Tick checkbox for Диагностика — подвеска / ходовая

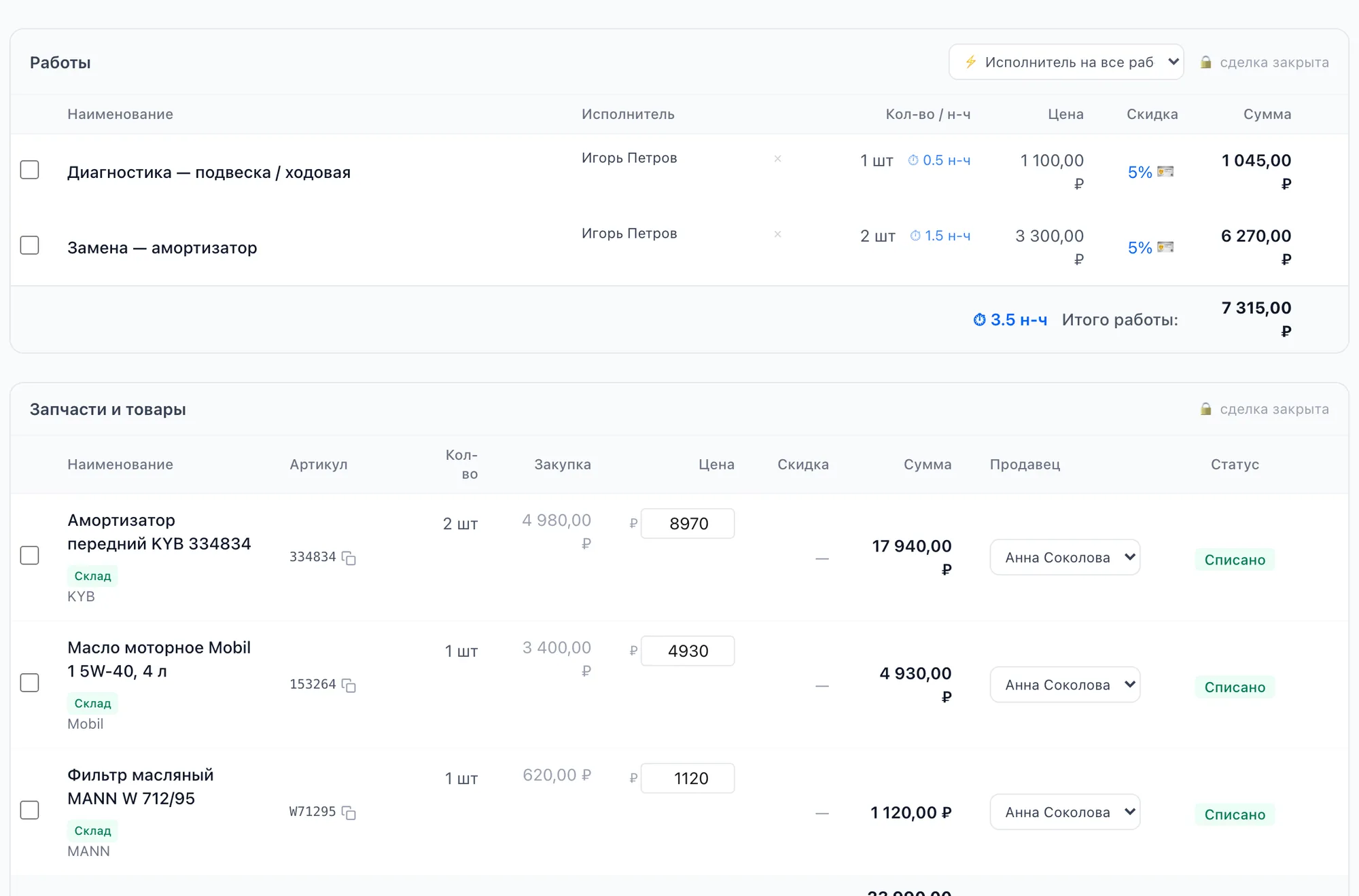click(x=29, y=169)
